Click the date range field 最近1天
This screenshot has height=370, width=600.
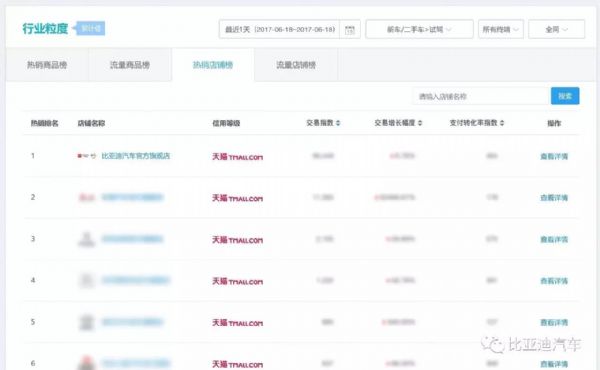tap(280, 29)
